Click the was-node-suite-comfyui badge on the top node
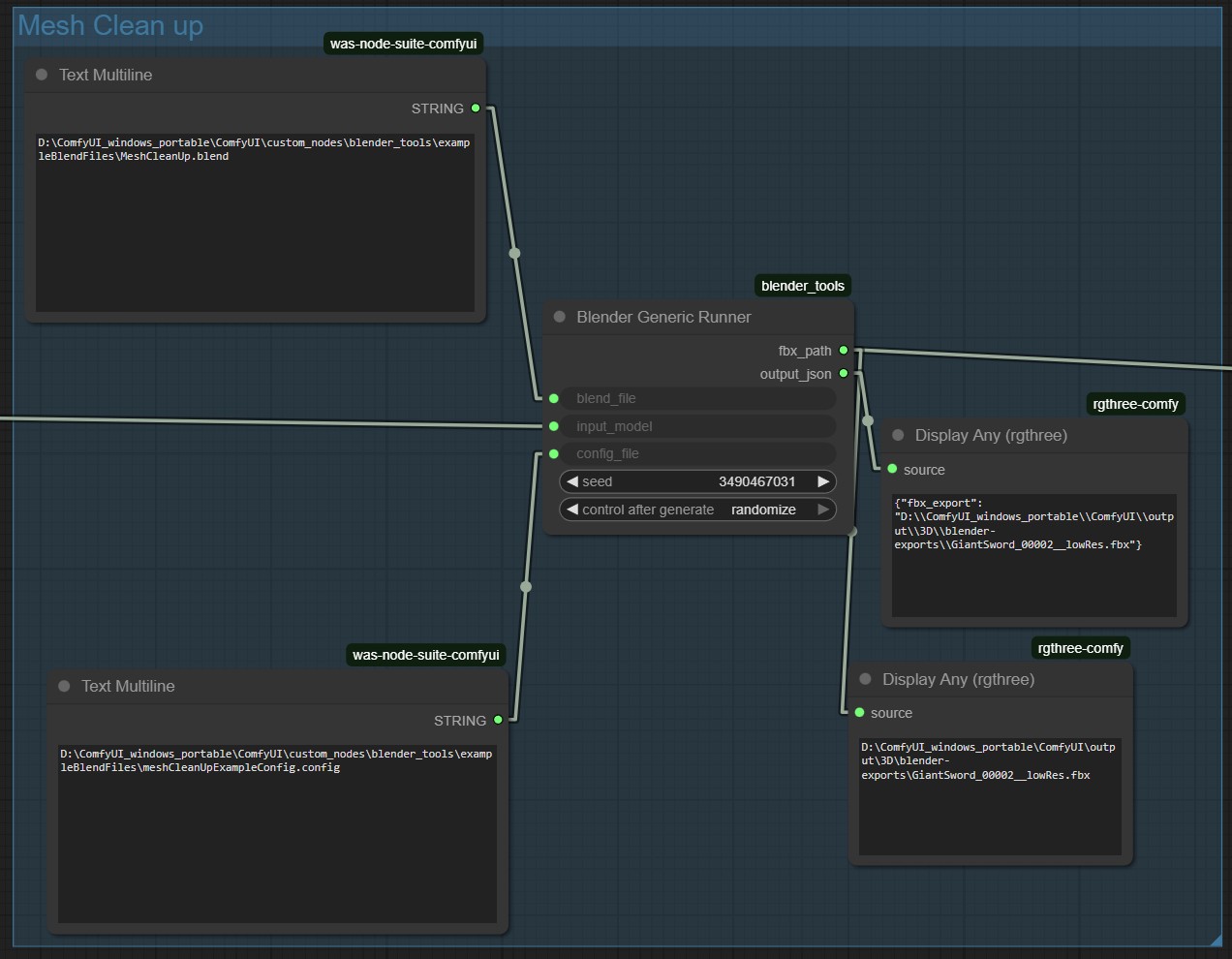 coord(403,44)
